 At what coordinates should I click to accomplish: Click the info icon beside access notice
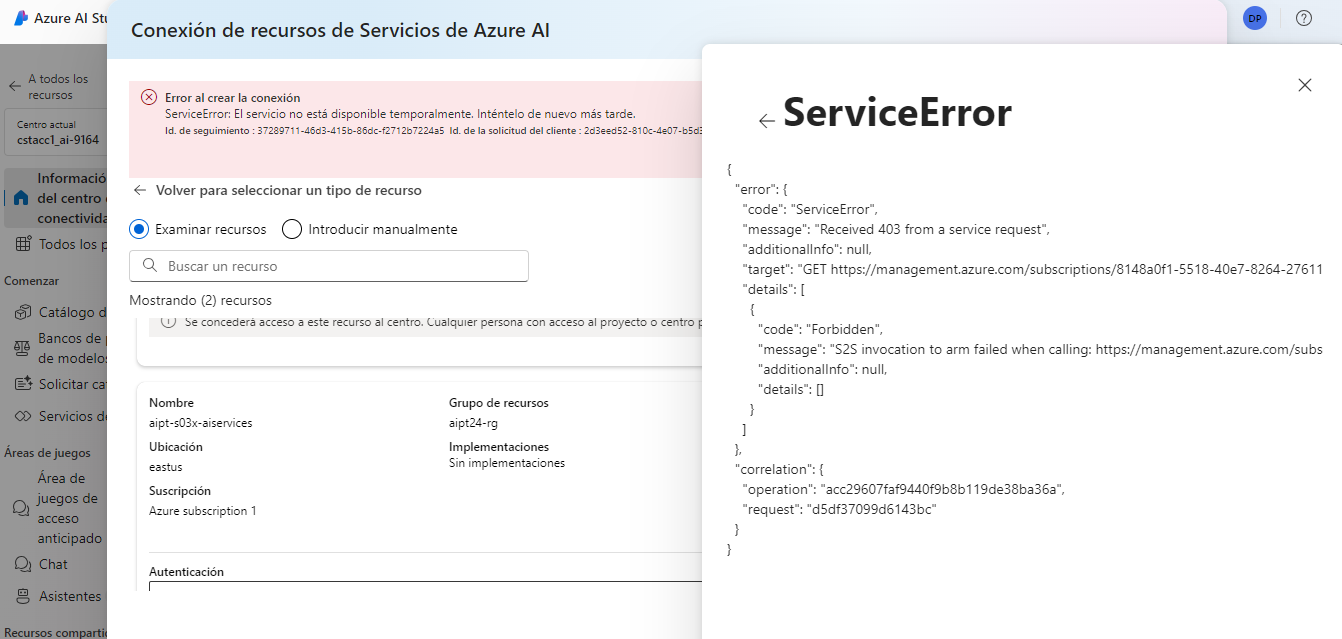point(168,322)
